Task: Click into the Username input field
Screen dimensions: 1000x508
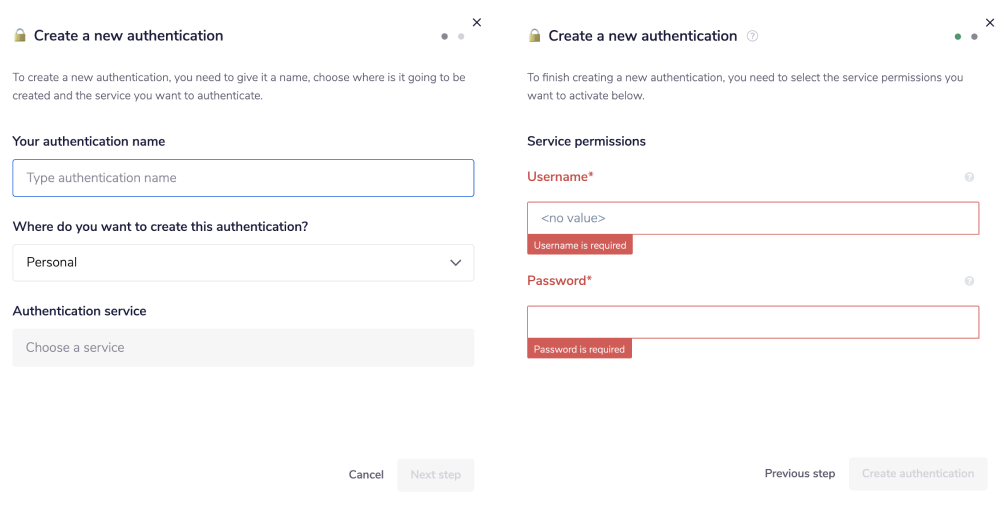Action: point(752,218)
